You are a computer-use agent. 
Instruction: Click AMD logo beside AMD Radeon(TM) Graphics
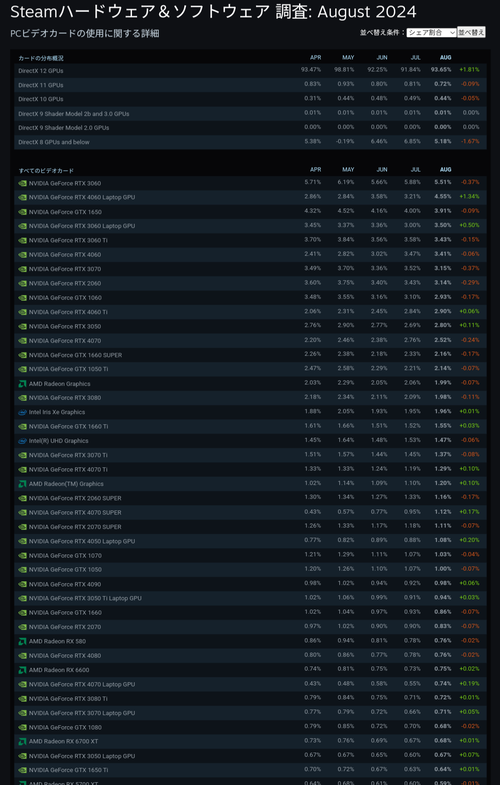tap(23, 484)
